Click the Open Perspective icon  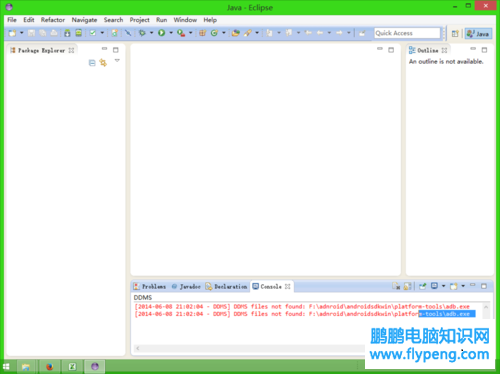click(x=455, y=33)
